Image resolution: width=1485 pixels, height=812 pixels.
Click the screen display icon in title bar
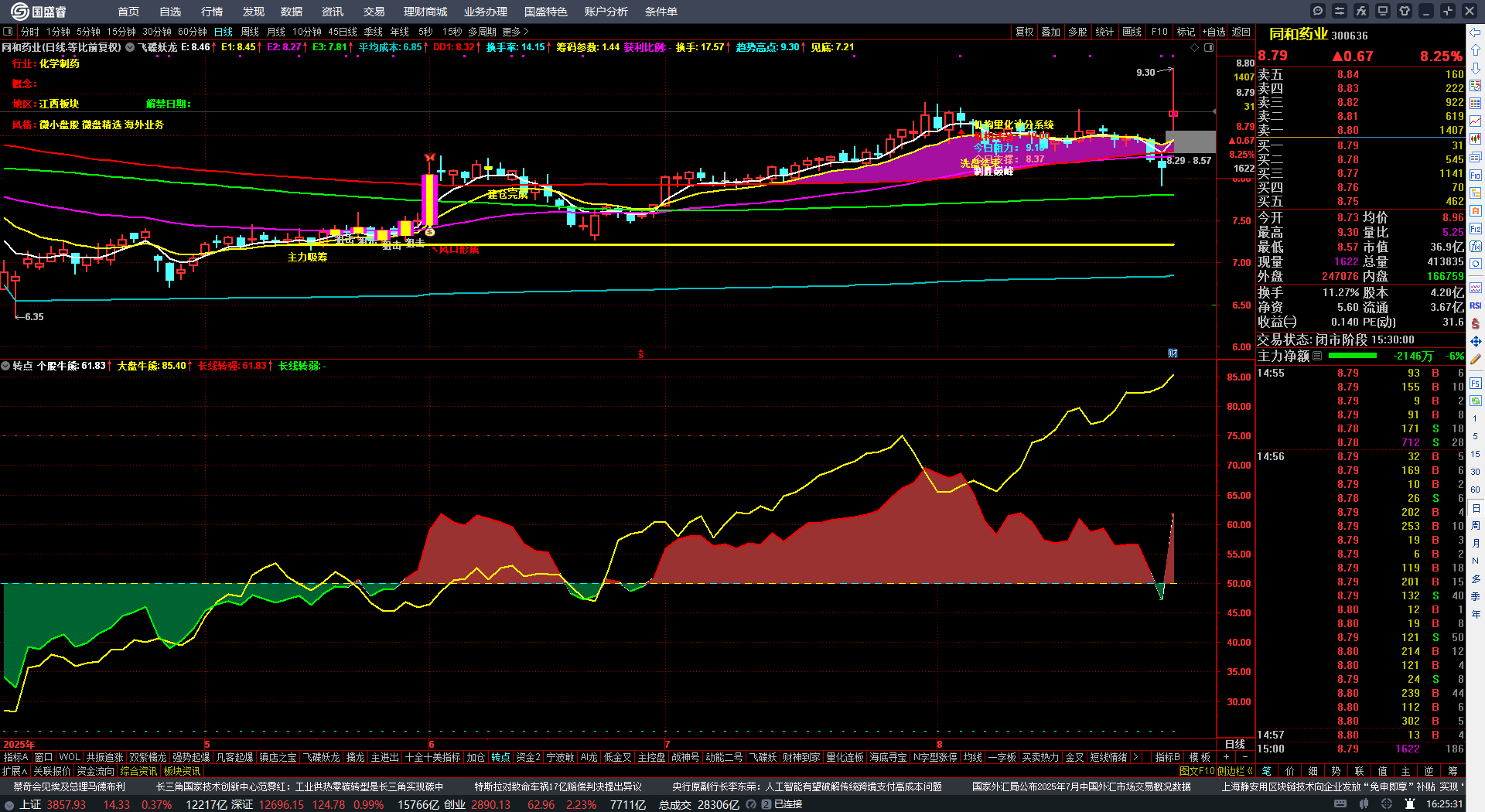point(1383,11)
